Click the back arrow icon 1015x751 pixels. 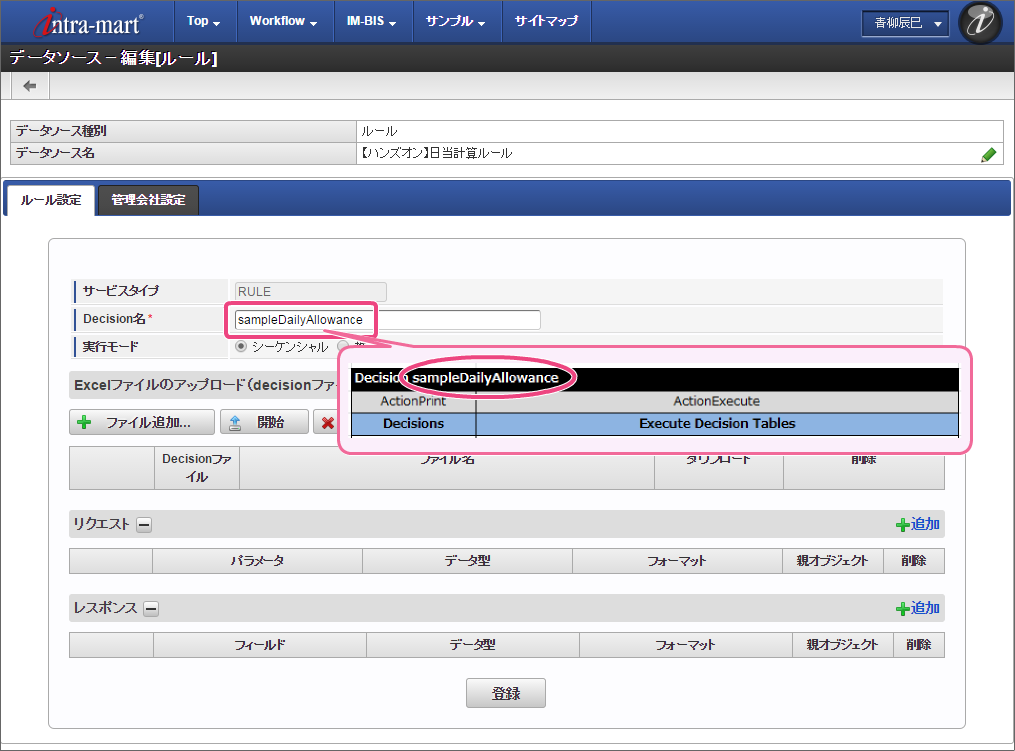(x=30, y=86)
